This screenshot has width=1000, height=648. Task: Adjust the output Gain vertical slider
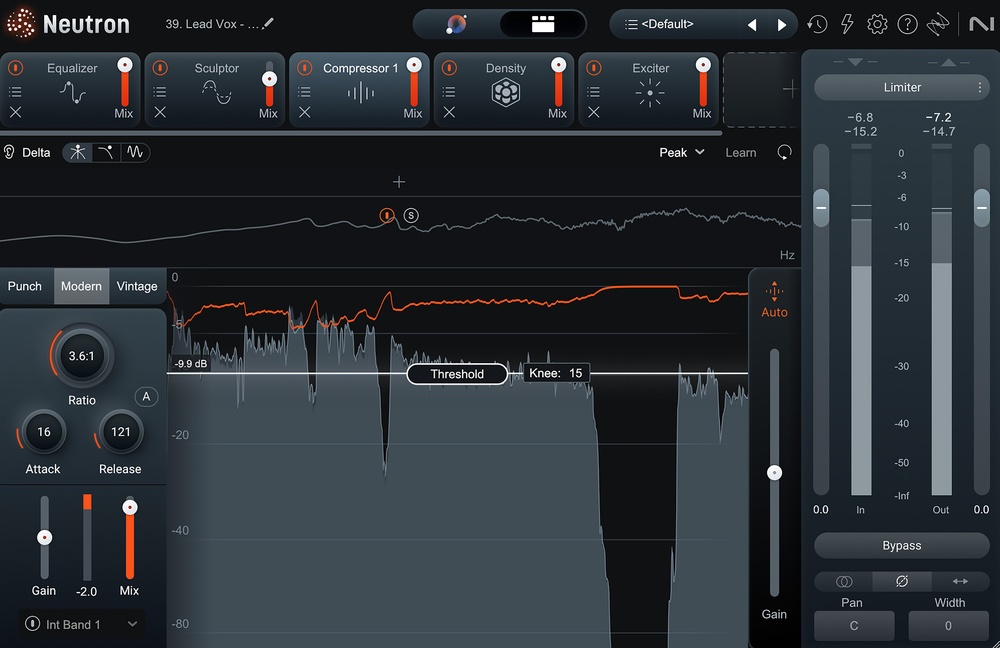(x=774, y=473)
